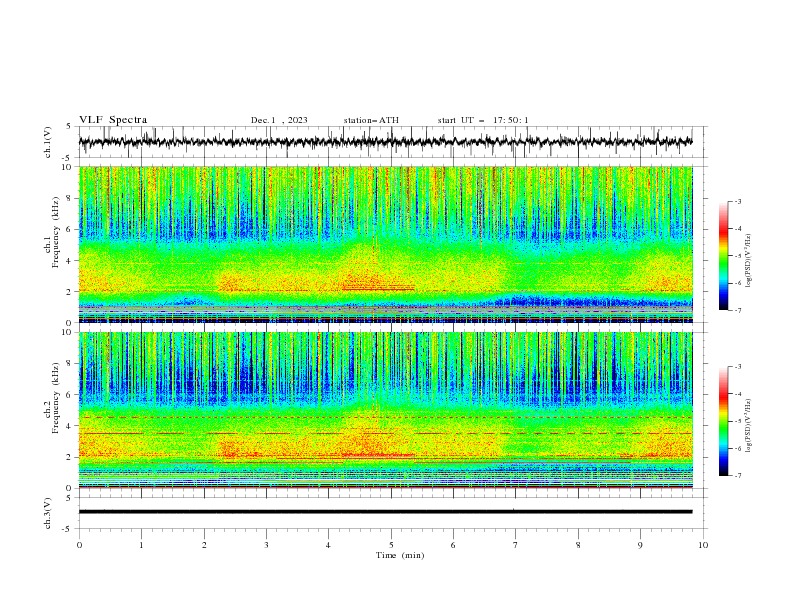Click tick label '9' on the Time axis
This screenshot has height=612, width=792.
click(640, 545)
